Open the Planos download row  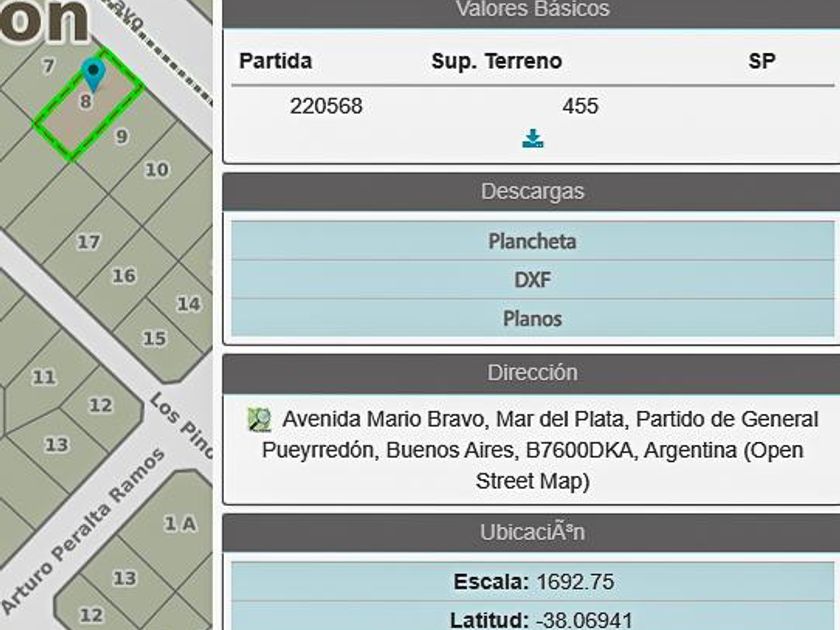coord(532,318)
